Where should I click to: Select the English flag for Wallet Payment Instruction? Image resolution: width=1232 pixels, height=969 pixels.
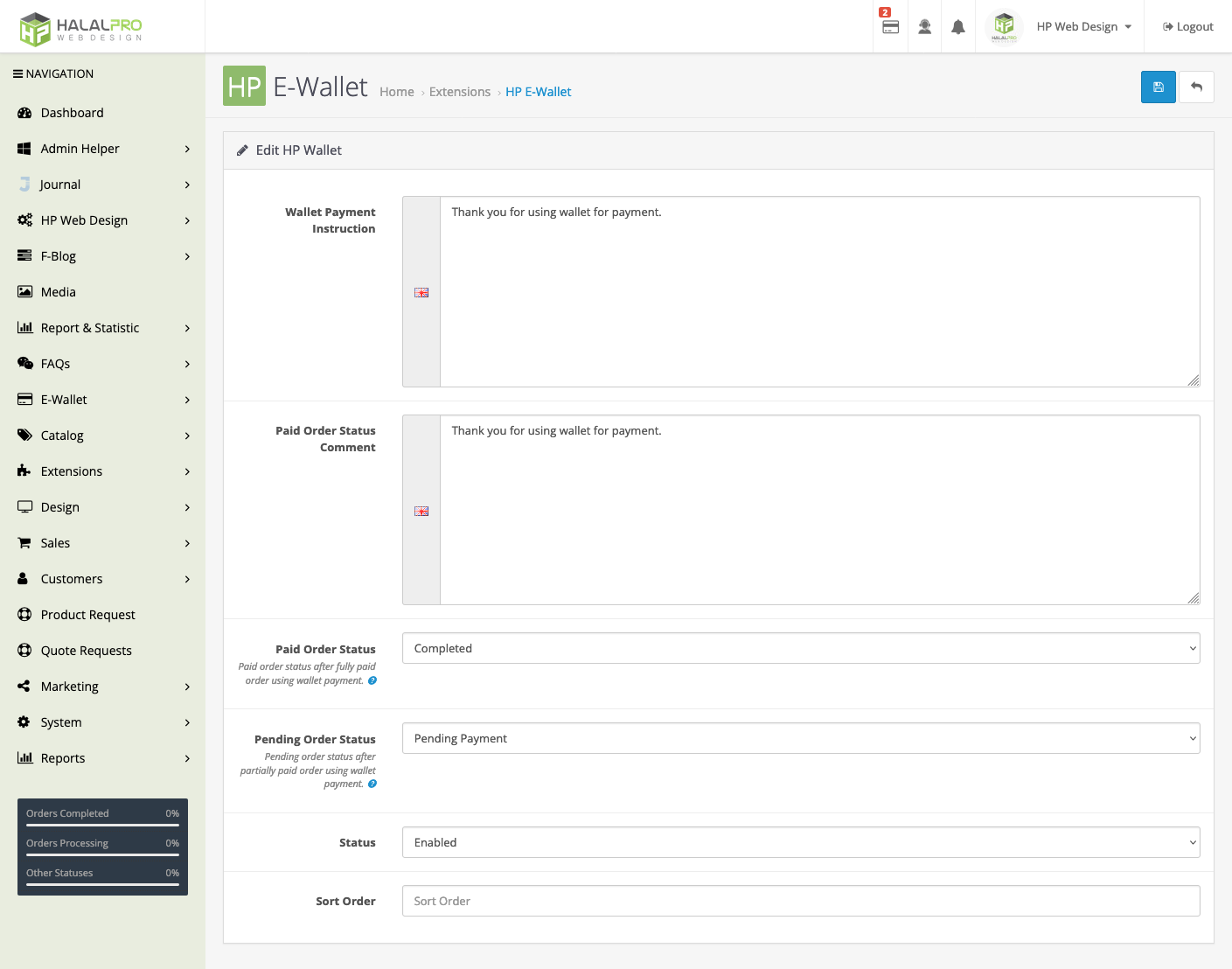tap(421, 292)
